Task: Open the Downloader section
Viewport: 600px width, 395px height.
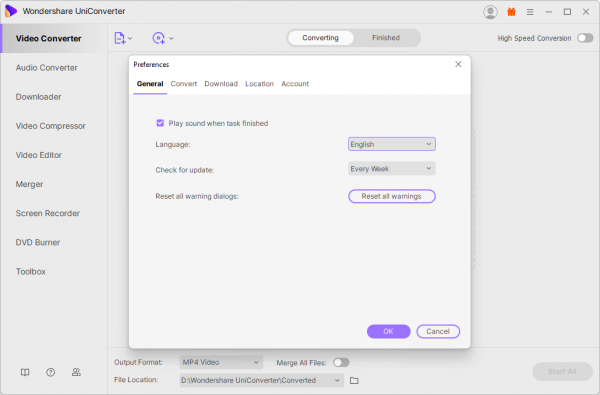Action: (54, 97)
